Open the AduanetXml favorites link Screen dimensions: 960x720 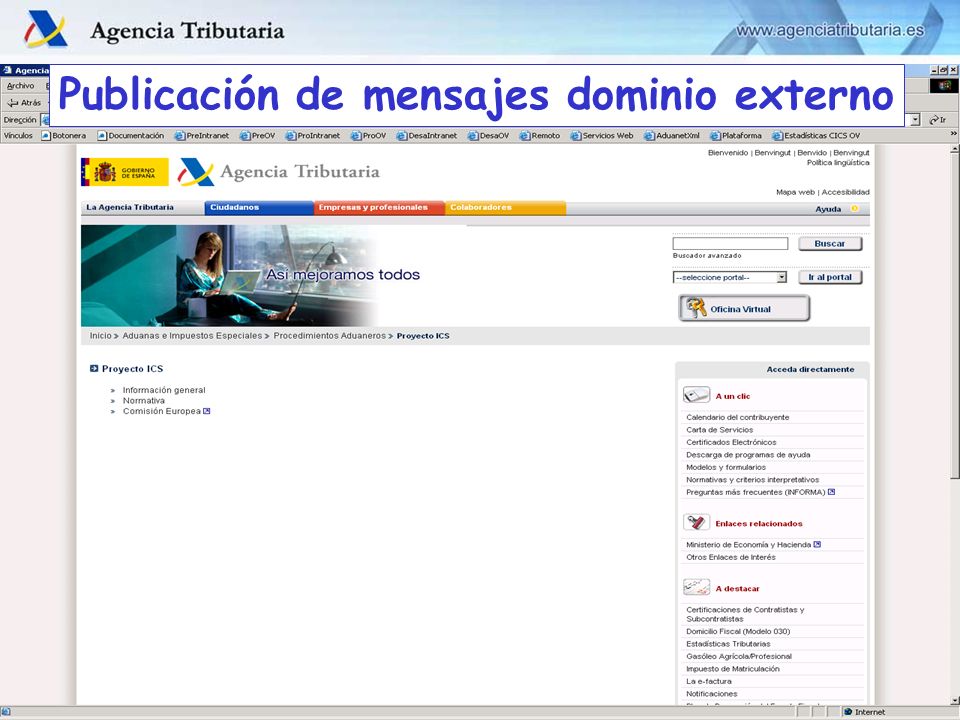[x=672, y=136]
